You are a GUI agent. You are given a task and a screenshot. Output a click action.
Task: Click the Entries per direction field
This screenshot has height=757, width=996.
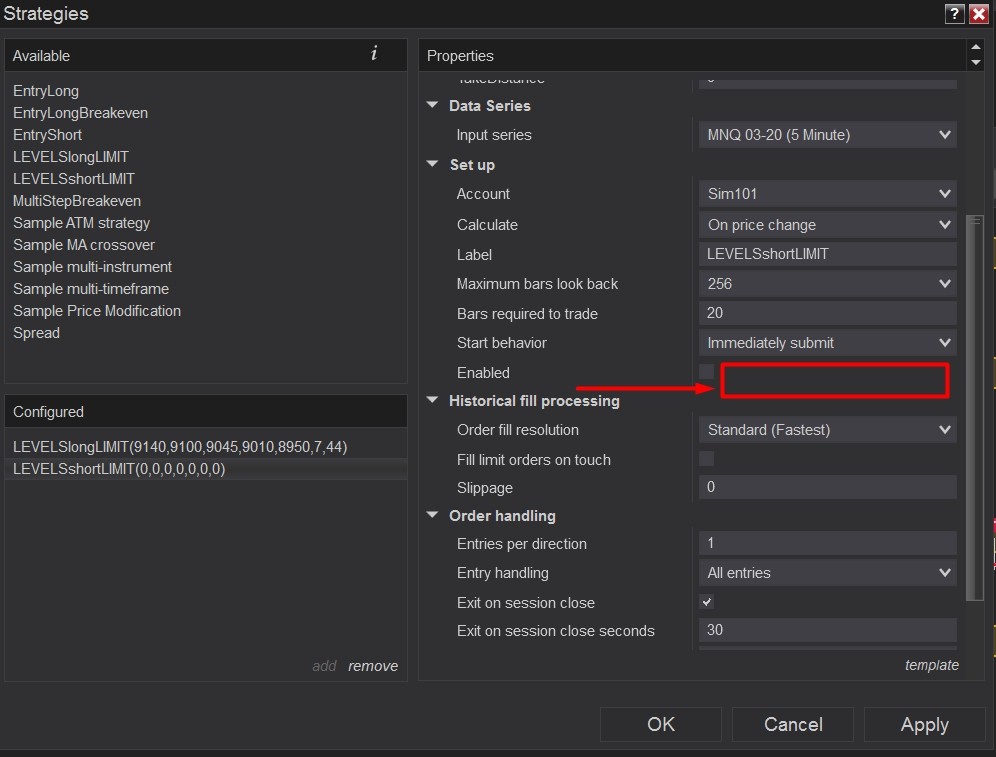(x=828, y=543)
